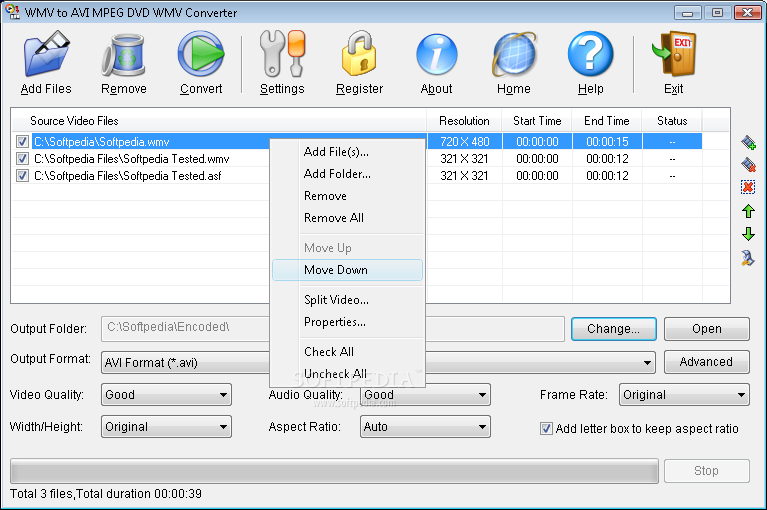Open Properties... from the context menu
The width and height of the screenshot is (767, 510).
point(347,322)
